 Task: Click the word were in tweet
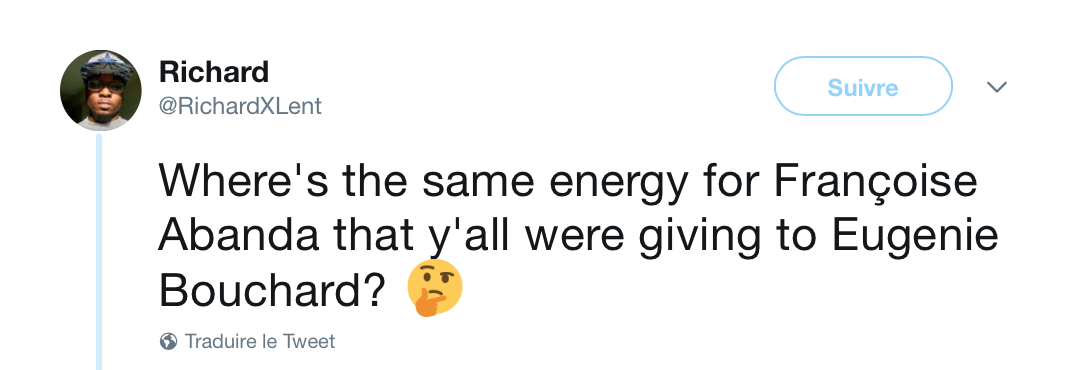point(575,237)
